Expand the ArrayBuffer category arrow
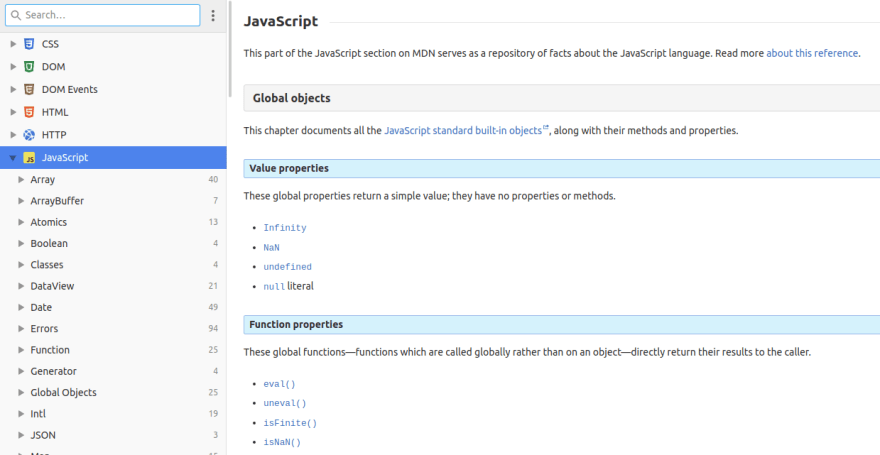Image resolution: width=880 pixels, height=455 pixels. click(21, 201)
